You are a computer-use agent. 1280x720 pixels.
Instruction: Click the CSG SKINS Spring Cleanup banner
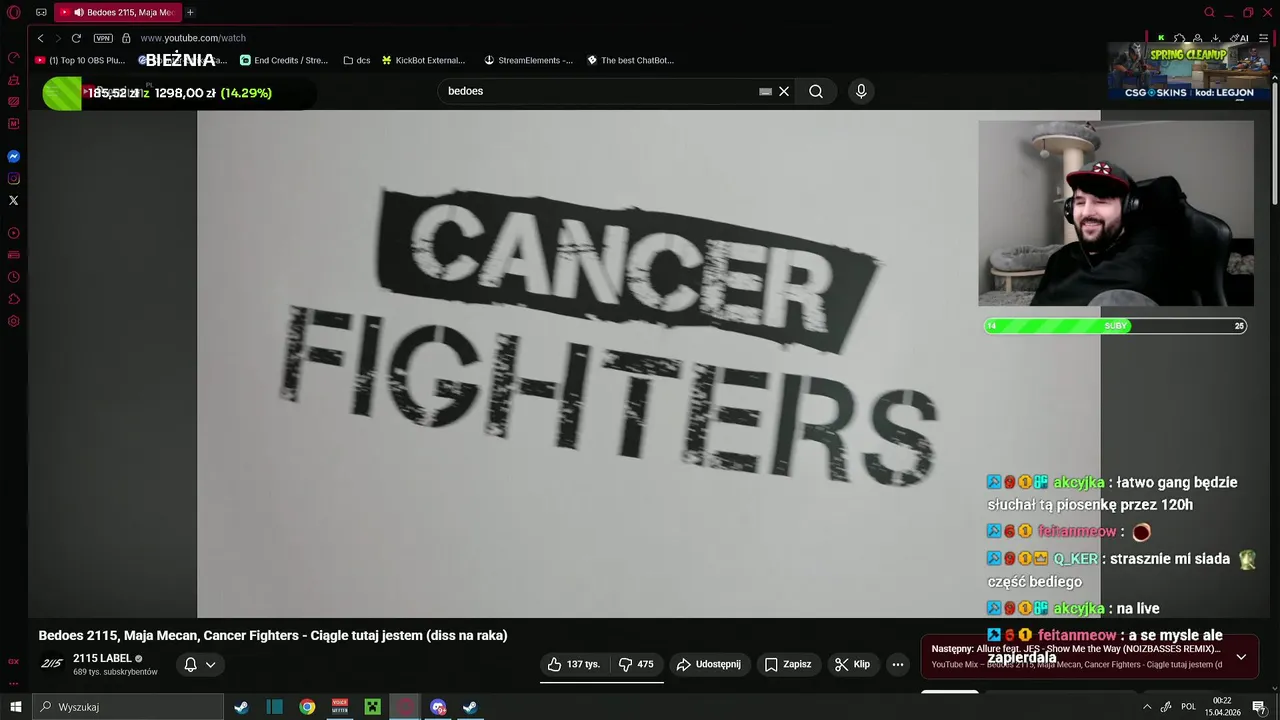1186,70
